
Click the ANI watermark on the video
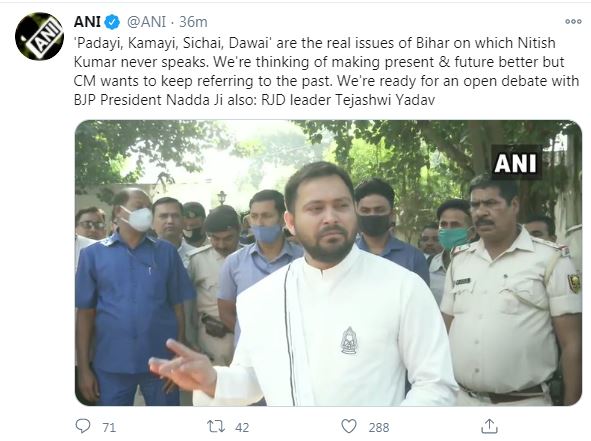[516, 162]
